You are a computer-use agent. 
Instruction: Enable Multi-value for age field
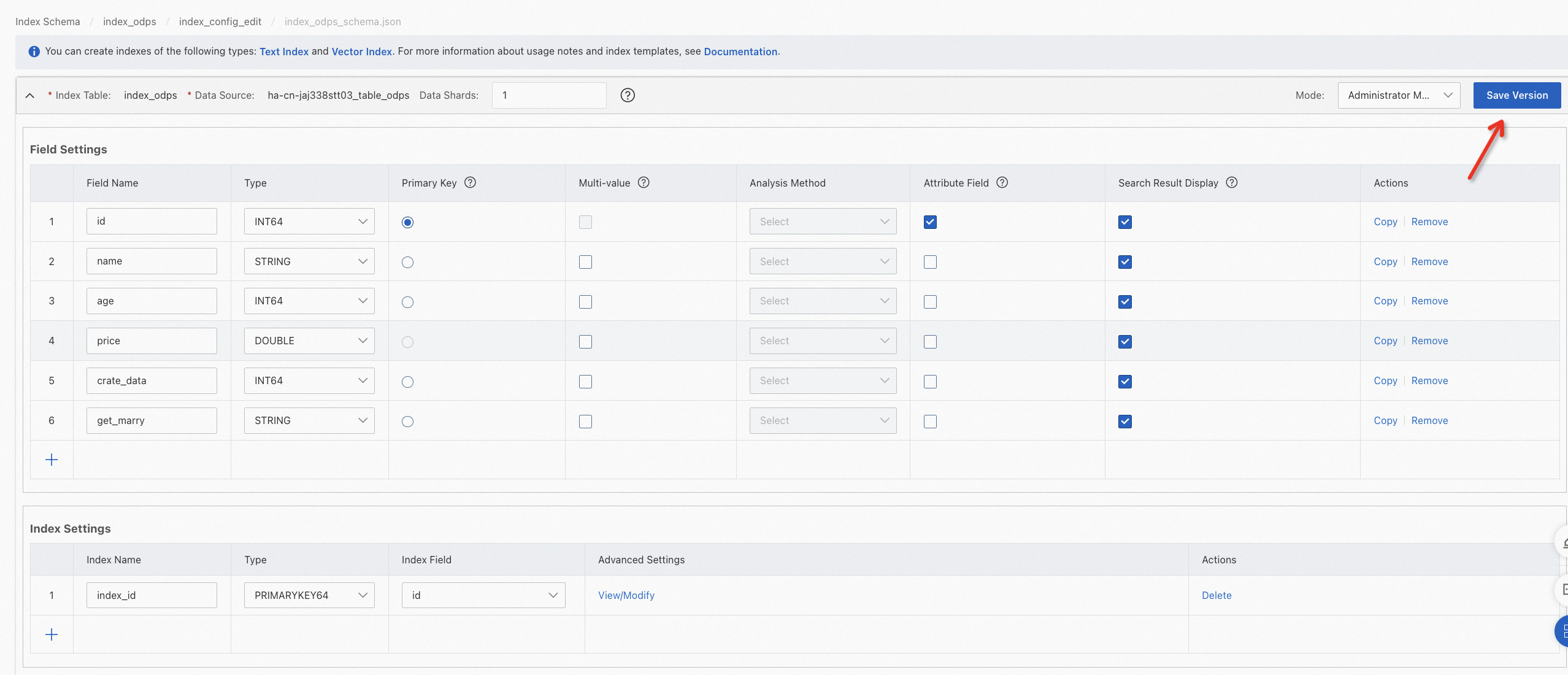pyautogui.click(x=585, y=302)
